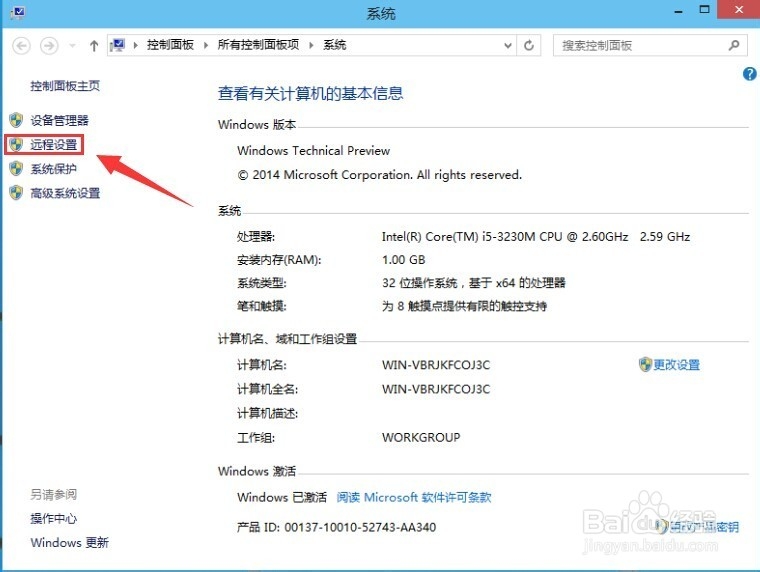Open 控制面板主页 link
Viewport: 760px width, 572px height.
point(65,86)
